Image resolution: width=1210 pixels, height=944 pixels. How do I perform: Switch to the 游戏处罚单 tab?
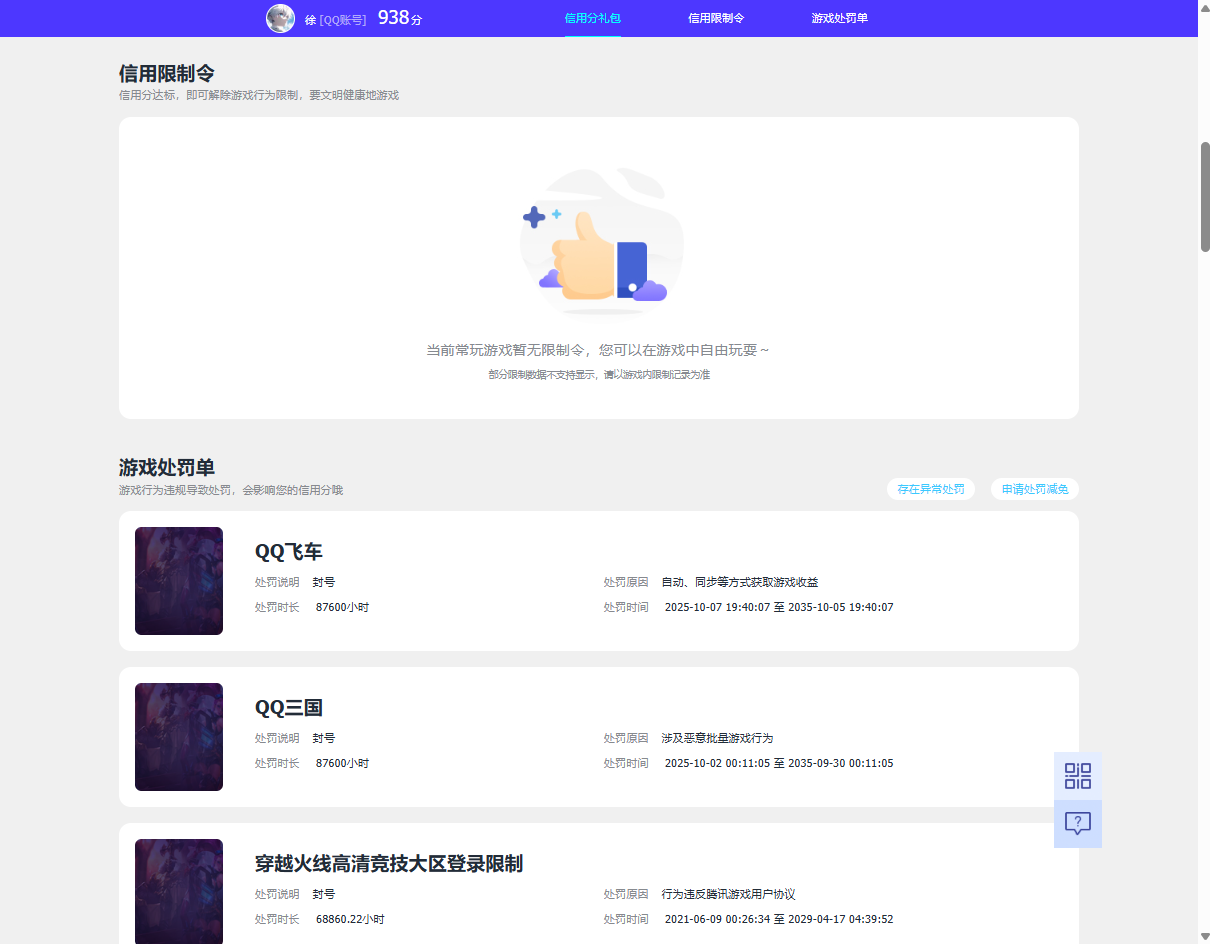(x=840, y=18)
